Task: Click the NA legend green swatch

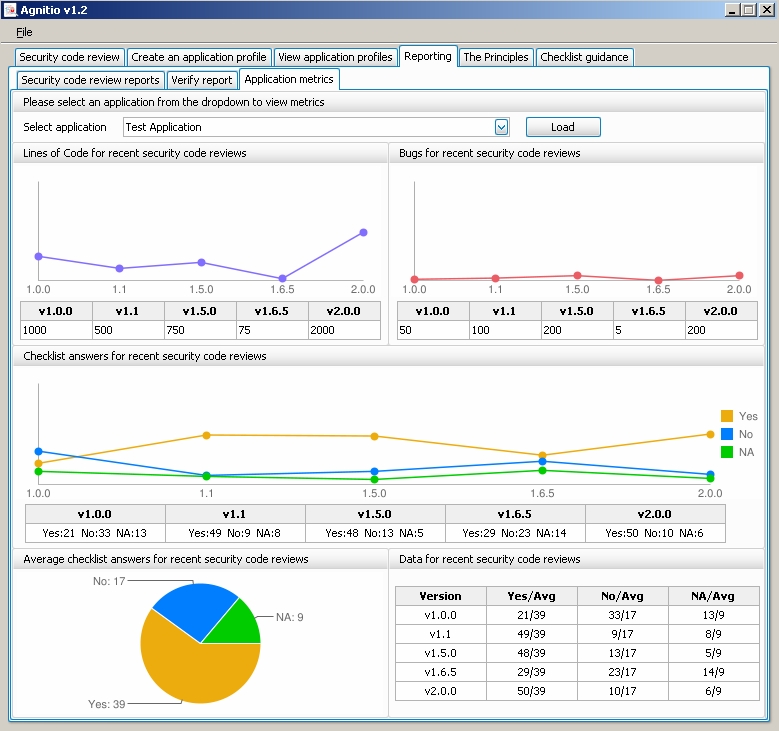Action: coord(727,452)
